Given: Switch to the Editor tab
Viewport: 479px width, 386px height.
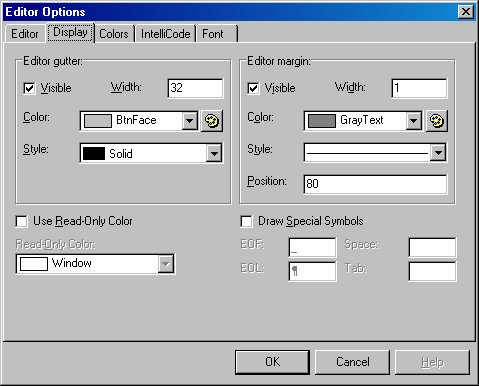Looking at the screenshot, I should pos(25,34).
